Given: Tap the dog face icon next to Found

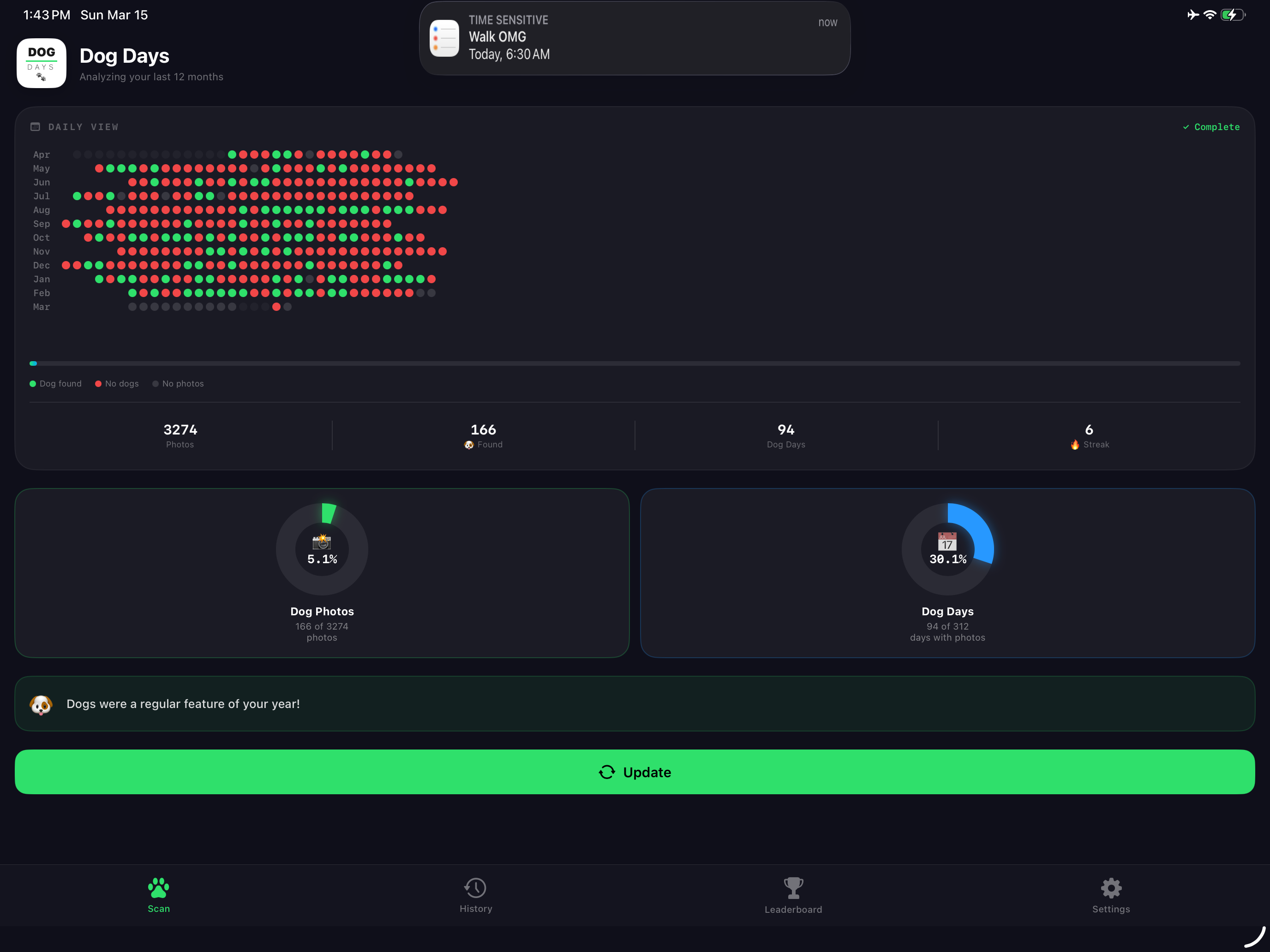Looking at the screenshot, I should pos(469,445).
